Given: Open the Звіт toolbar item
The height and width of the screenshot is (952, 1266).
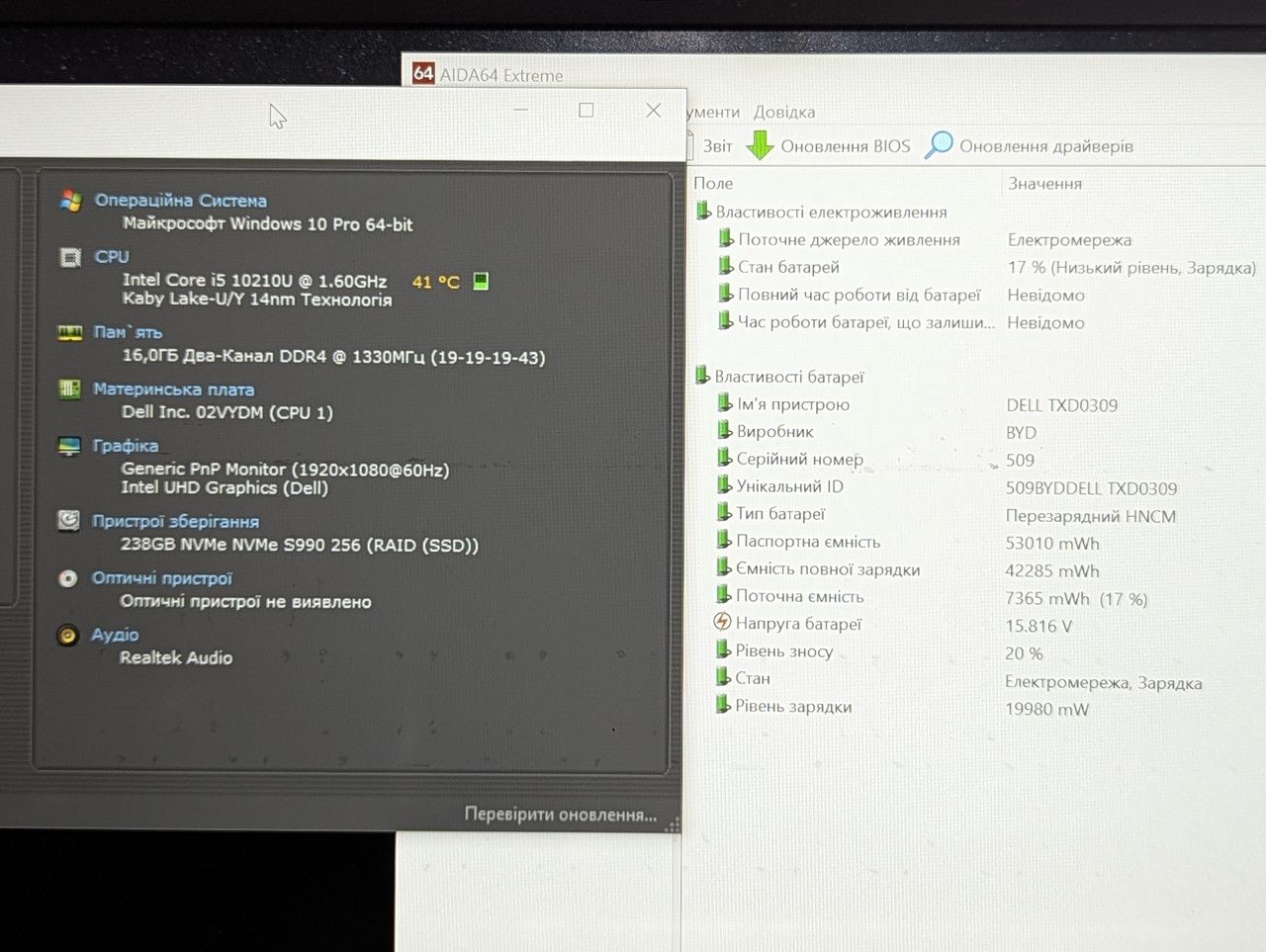Looking at the screenshot, I should pos(717,146).
